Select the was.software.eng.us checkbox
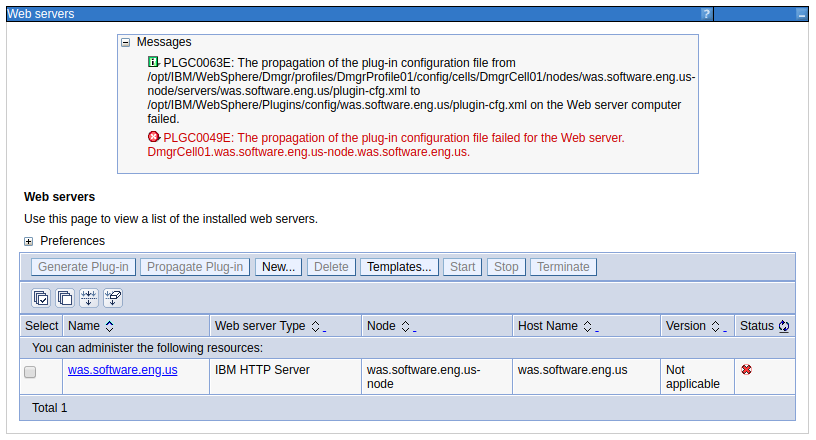The width and height of the screenshot is (816, 440). click(x=30, y=372)
